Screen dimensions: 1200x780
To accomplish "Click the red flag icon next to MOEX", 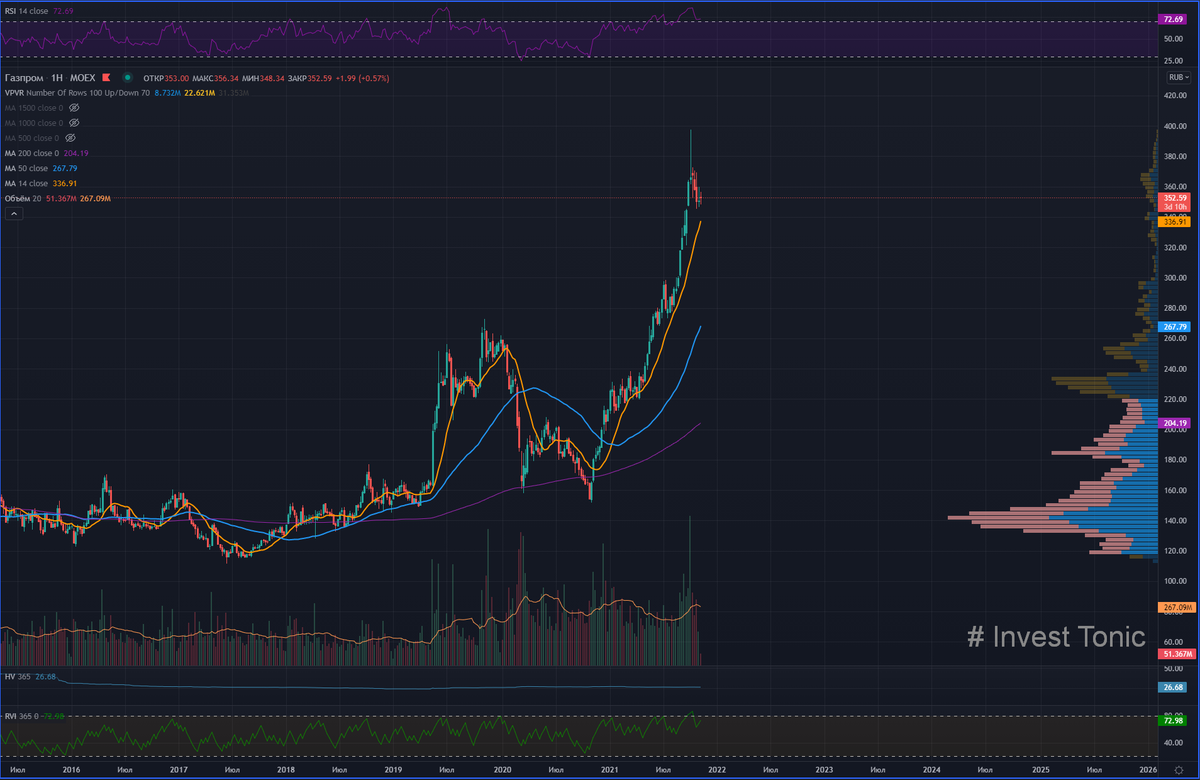I will (x=106, y=77).
